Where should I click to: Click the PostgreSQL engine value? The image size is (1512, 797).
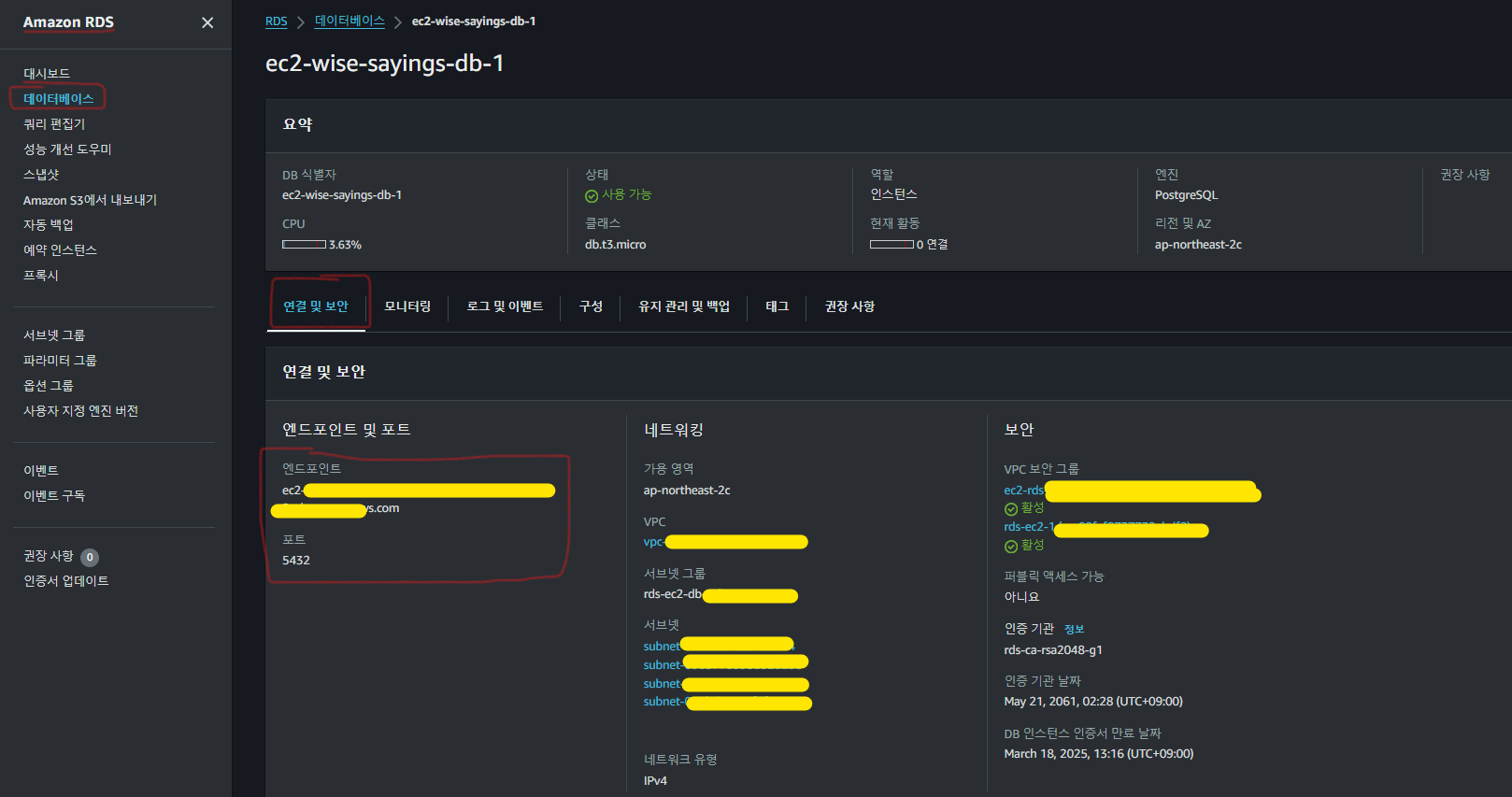[x=1186, y=195]
